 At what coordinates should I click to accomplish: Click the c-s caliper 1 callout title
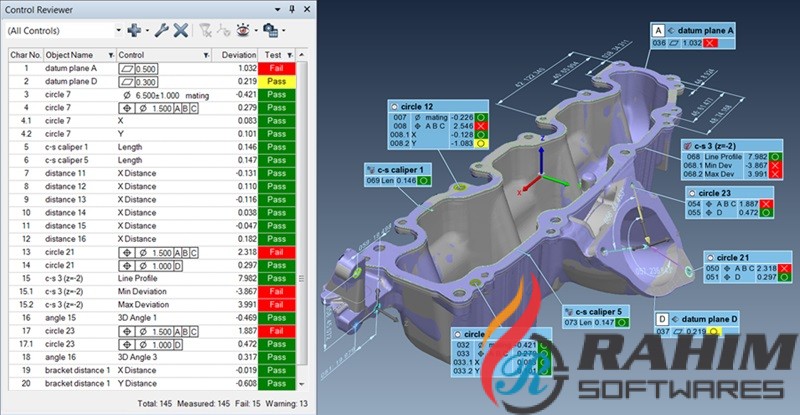point(401,170)
